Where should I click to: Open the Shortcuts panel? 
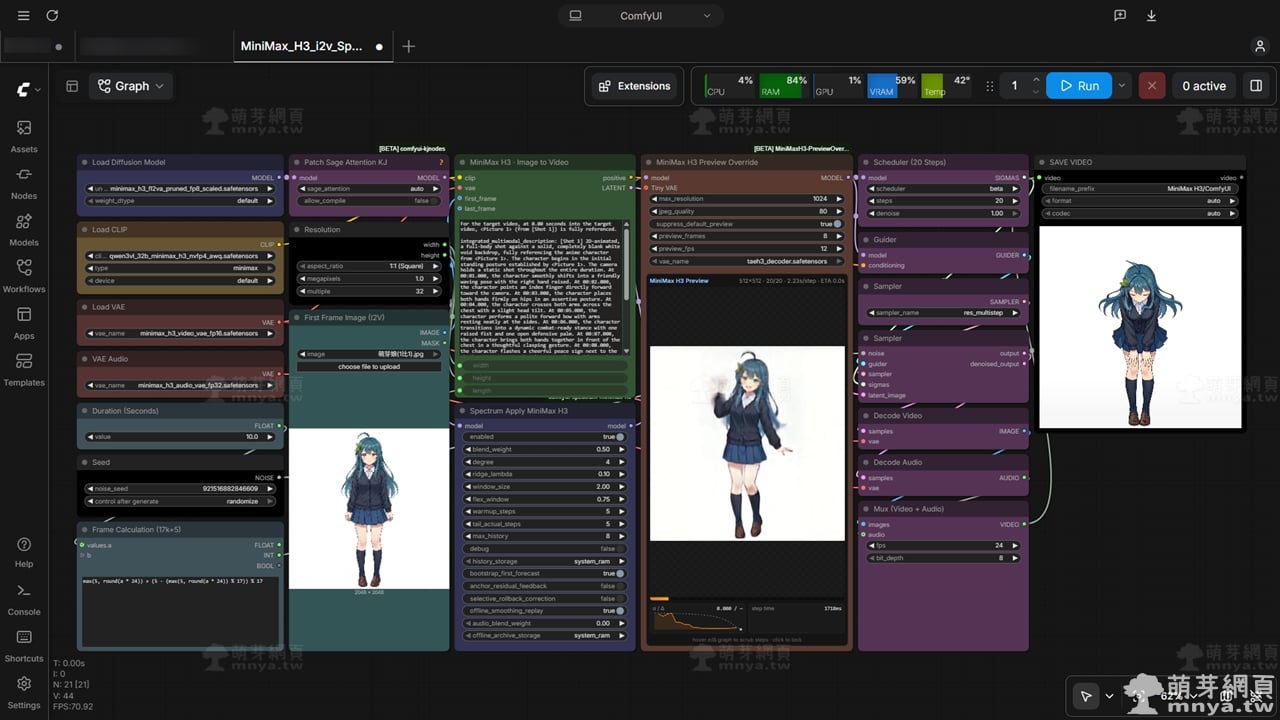point(24,645)
